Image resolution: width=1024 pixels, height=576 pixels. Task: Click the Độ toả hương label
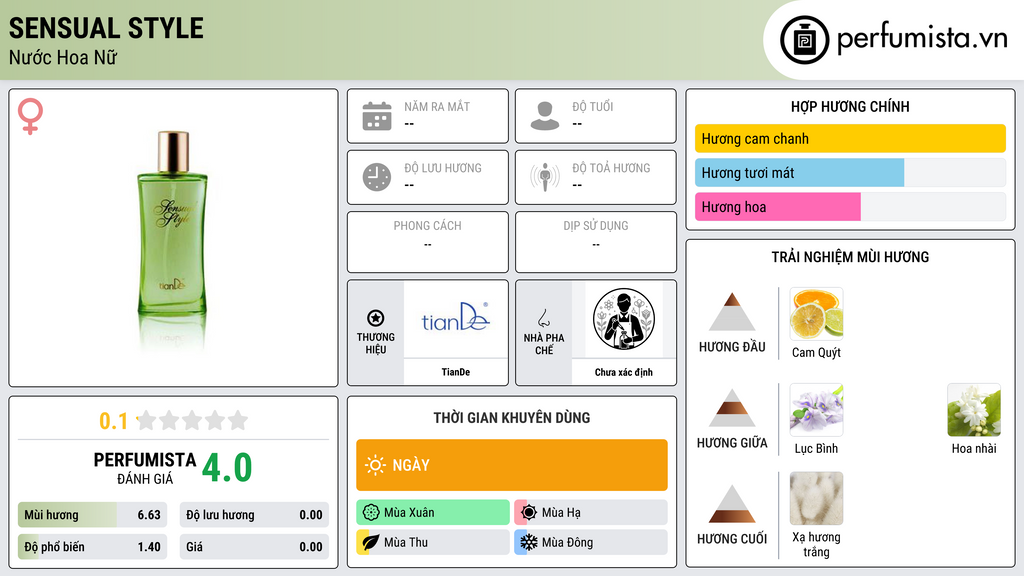point(611,168)
